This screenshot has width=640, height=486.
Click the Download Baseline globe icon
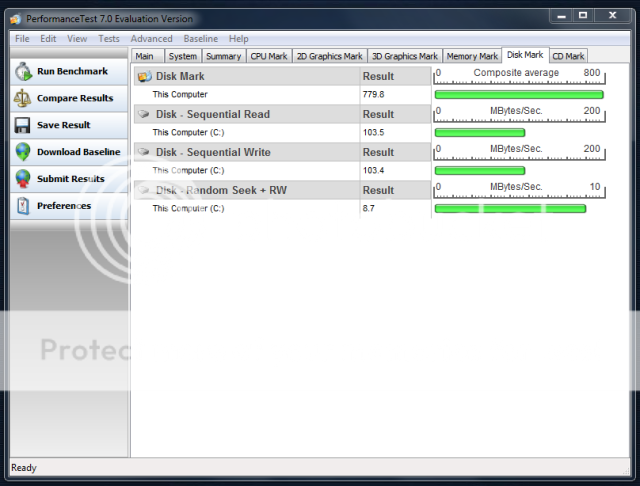click(x=22, y=152)
